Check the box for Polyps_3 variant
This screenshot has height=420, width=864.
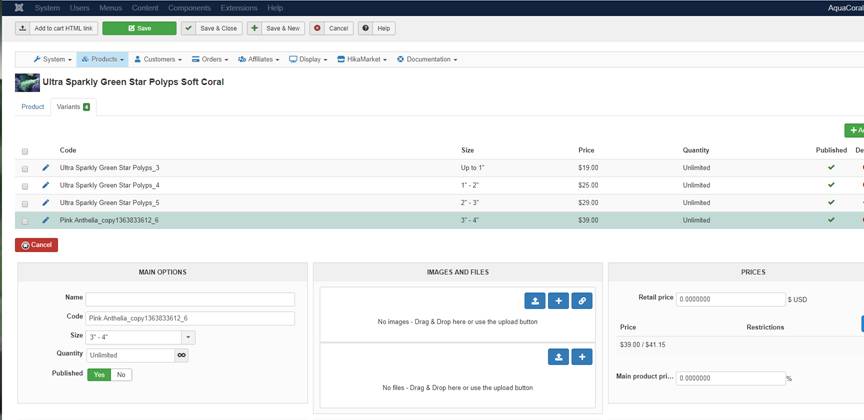point(25,169)
